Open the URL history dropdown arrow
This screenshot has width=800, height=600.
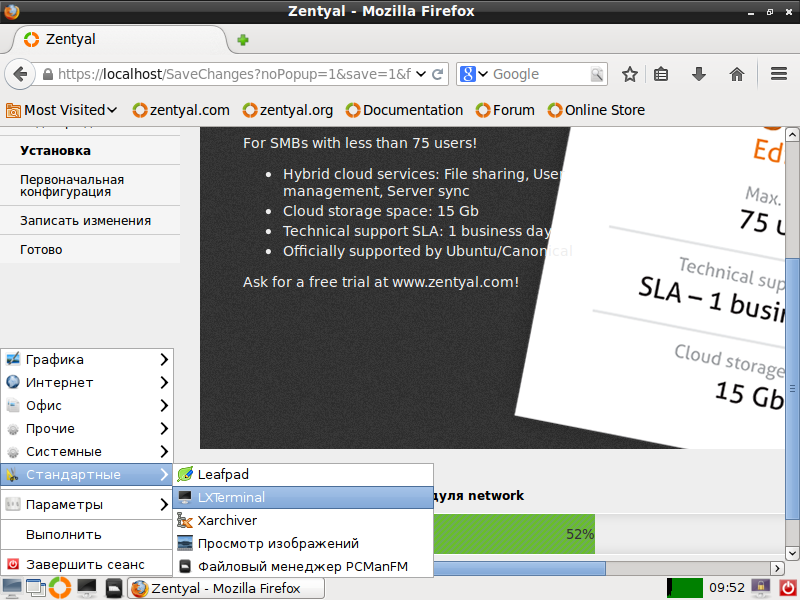click(421, 74)
